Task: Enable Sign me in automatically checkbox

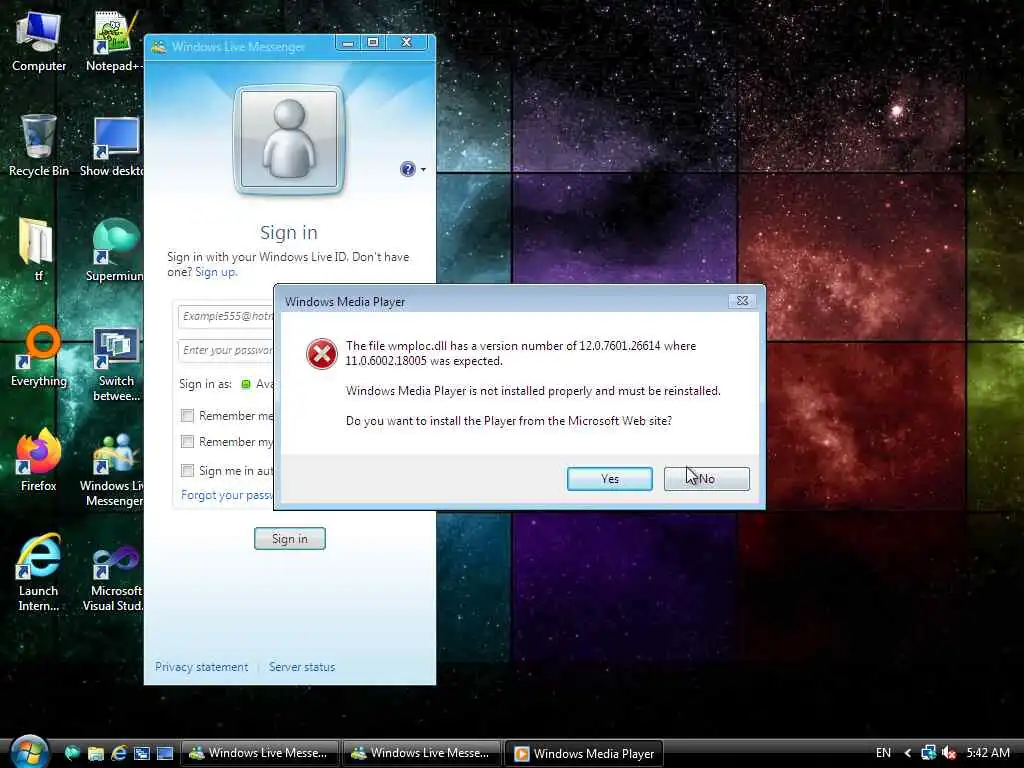Action: coord(187,470)
